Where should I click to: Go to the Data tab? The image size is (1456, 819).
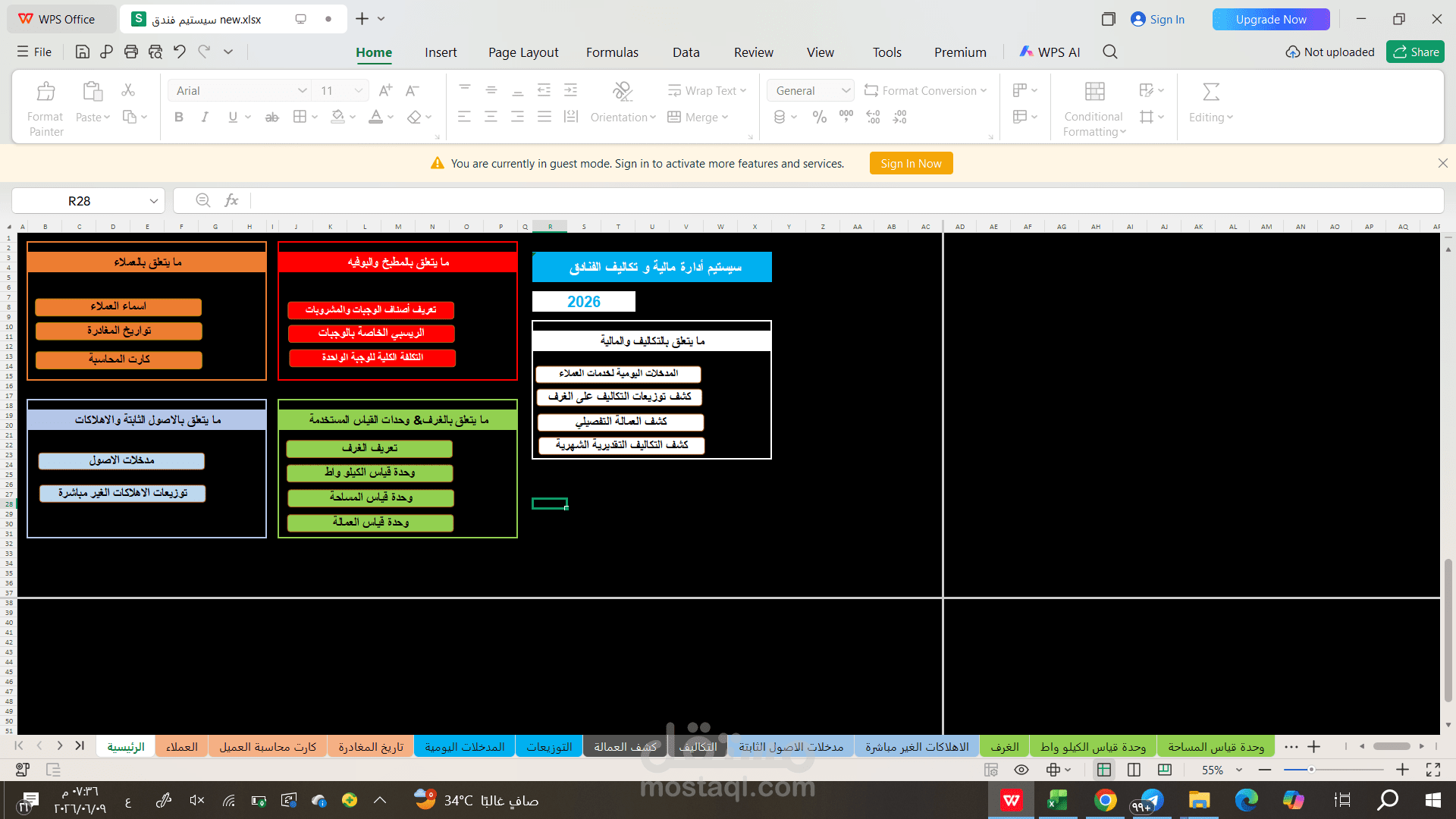pos(686,52)
